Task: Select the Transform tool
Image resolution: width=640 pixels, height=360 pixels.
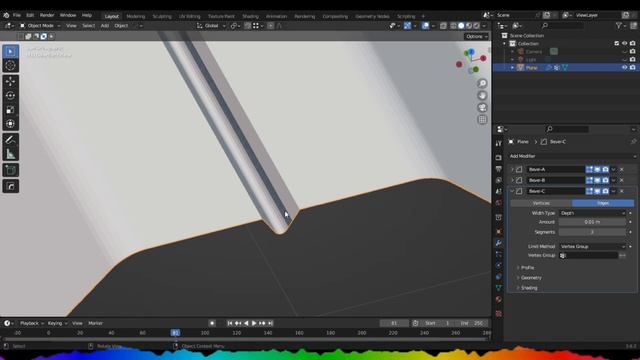Action: (x=11, y=123)
